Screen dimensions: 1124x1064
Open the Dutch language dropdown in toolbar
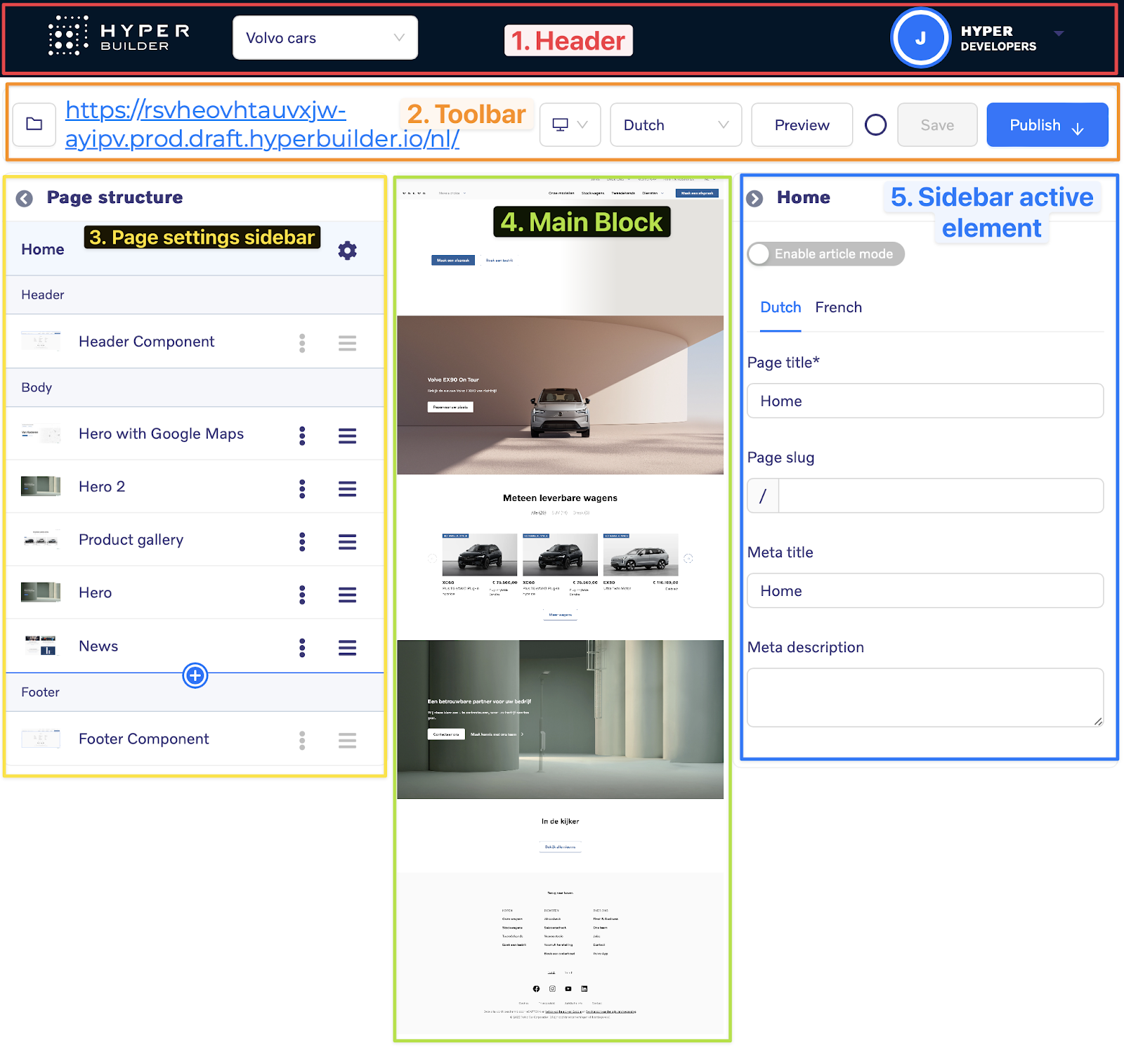click(676, 124)
